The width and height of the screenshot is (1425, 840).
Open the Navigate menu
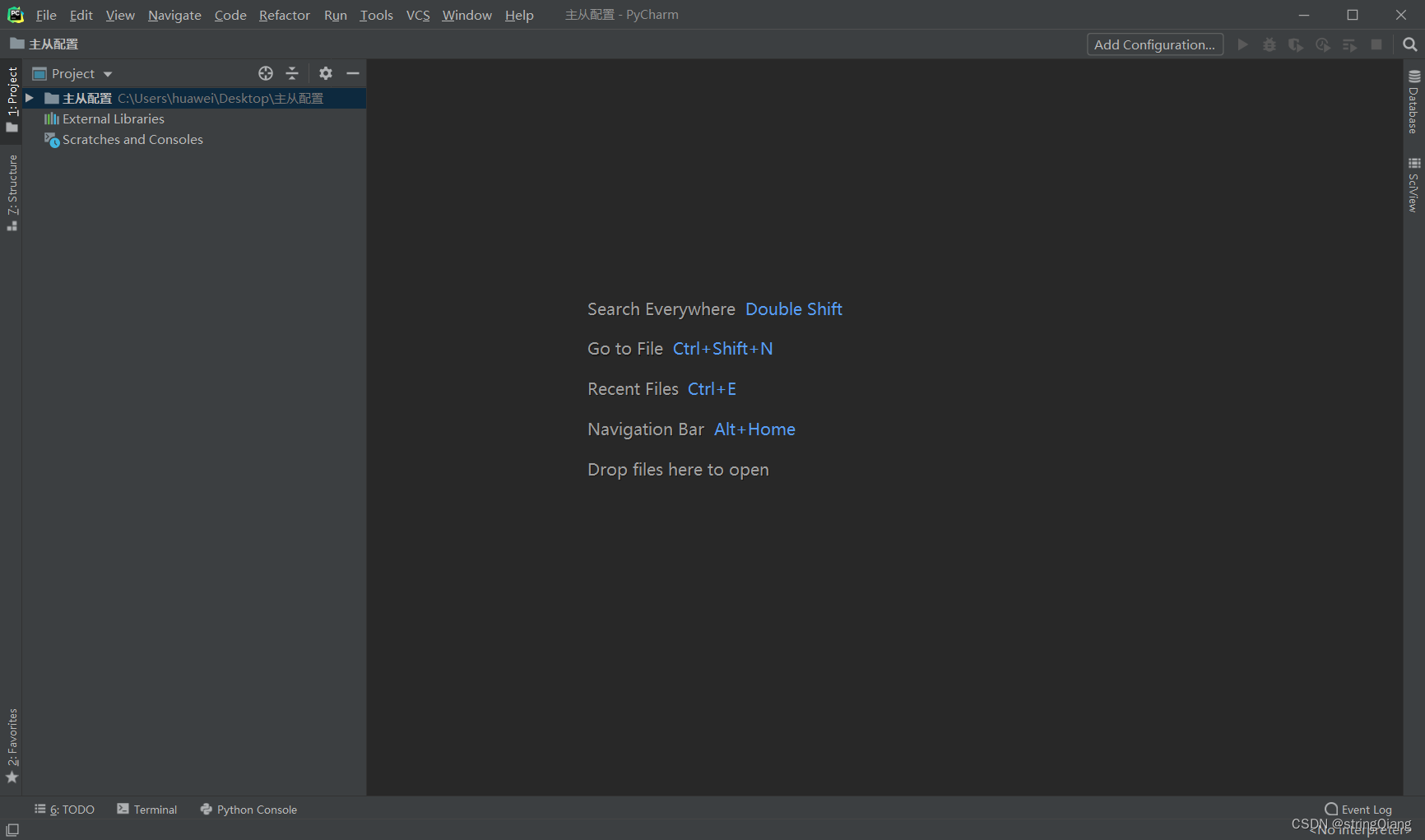click(174, 15)
